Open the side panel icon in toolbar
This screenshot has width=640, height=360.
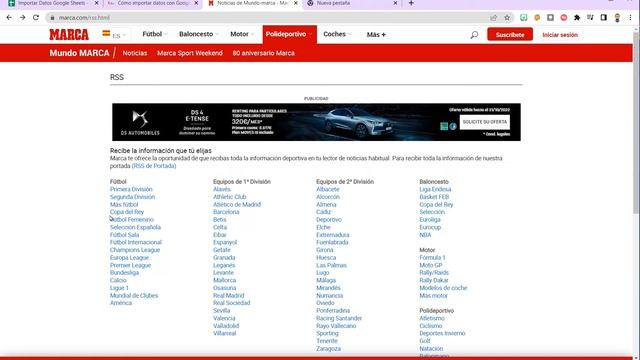[x=604, y=18]
